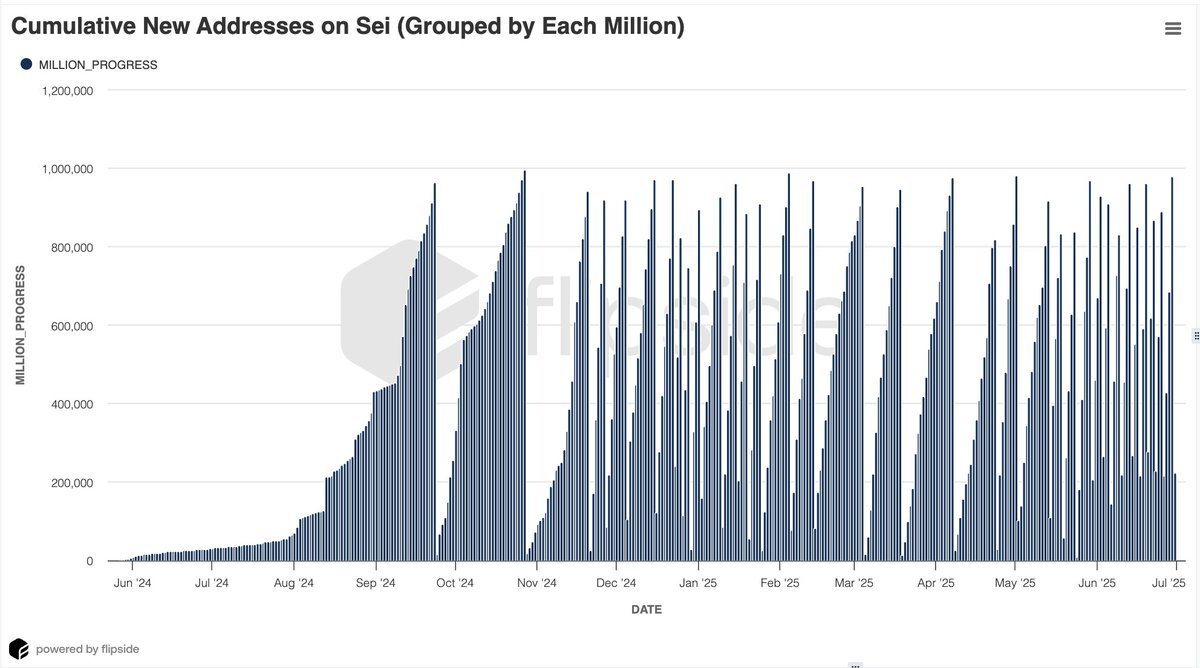Click the MILLION_PROGRESS legend dot icon
Image resolution: width=1200 pixels, height=668 pixels.
[x=25, y=64]
